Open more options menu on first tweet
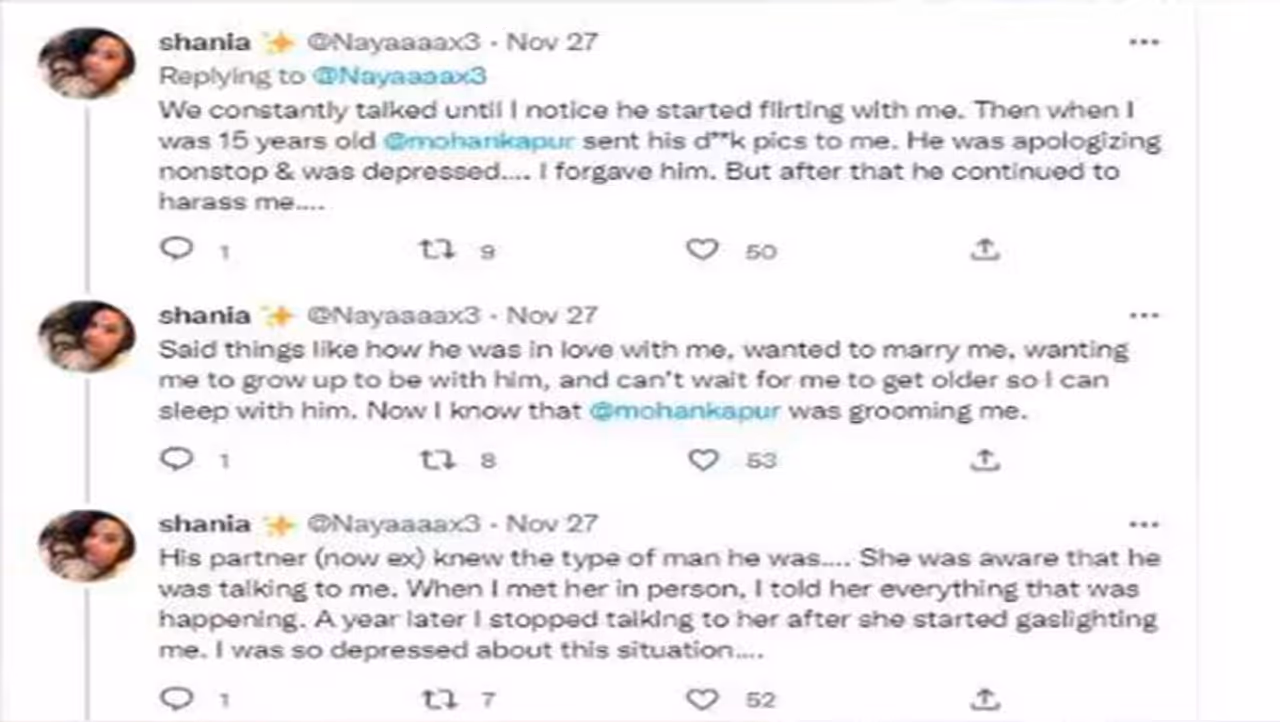This screenshot has width=1280, height=722. [1143, 43]
